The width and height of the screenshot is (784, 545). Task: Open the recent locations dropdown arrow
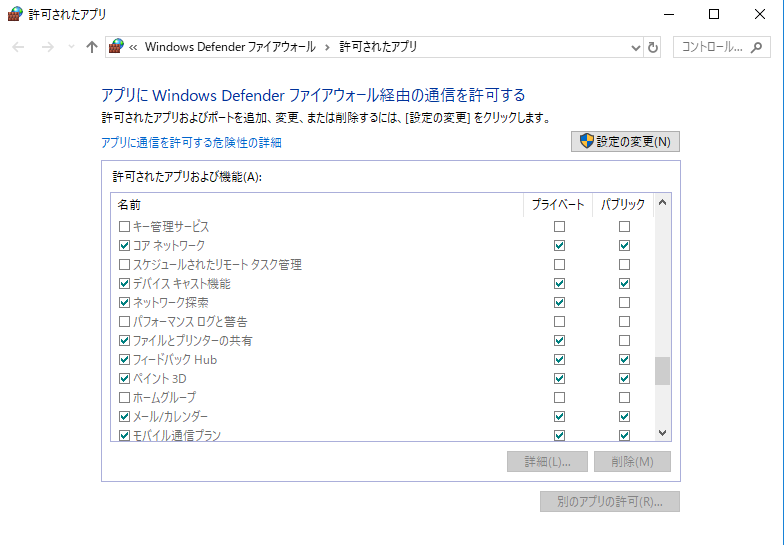click(x=71, y=47)
